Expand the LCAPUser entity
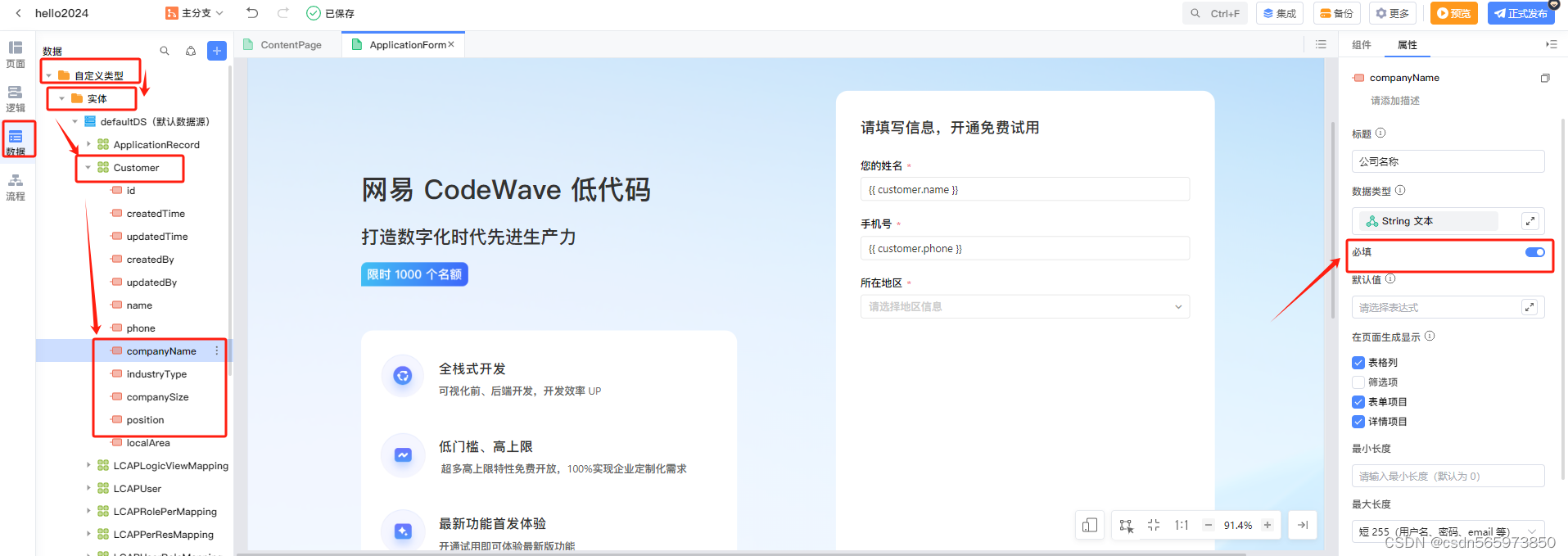This screenshot has width=1568, height=556. click(x=88, y=488)
